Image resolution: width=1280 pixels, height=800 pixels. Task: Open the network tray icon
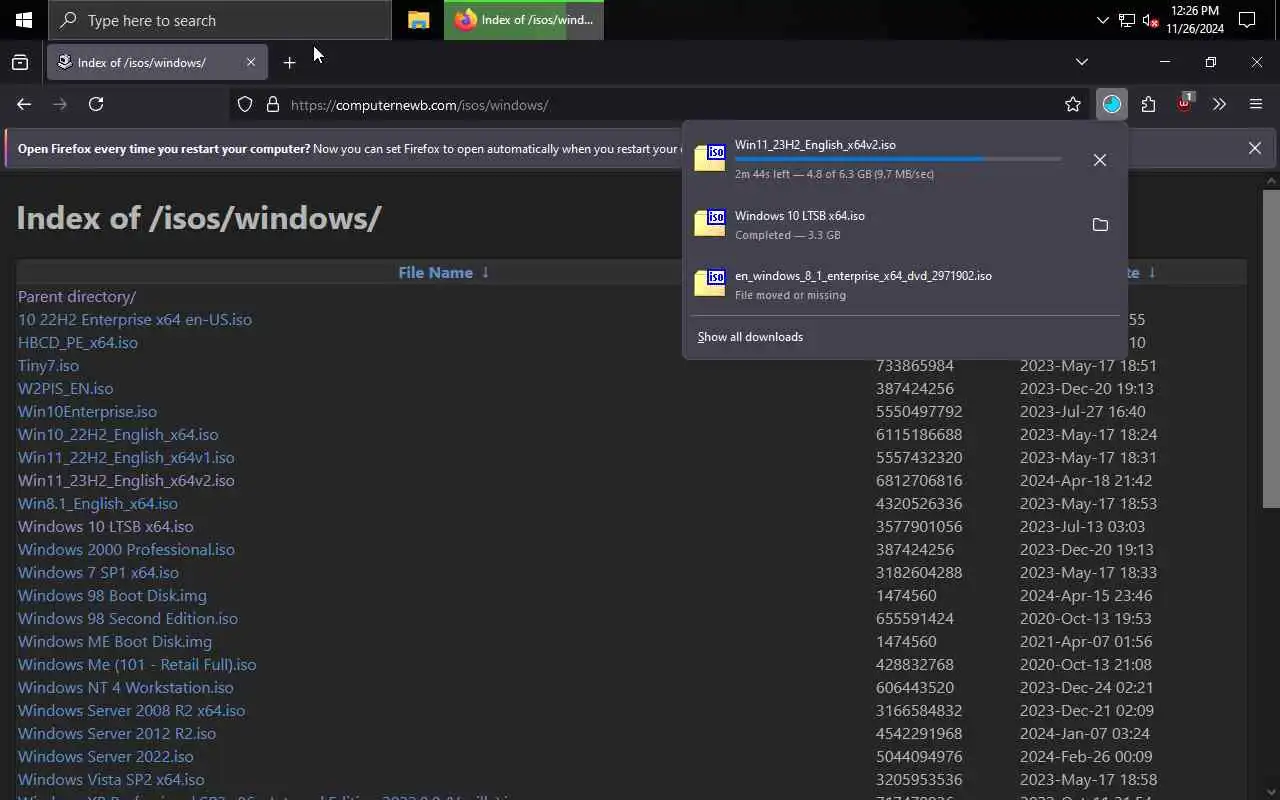pos(1127,20)
